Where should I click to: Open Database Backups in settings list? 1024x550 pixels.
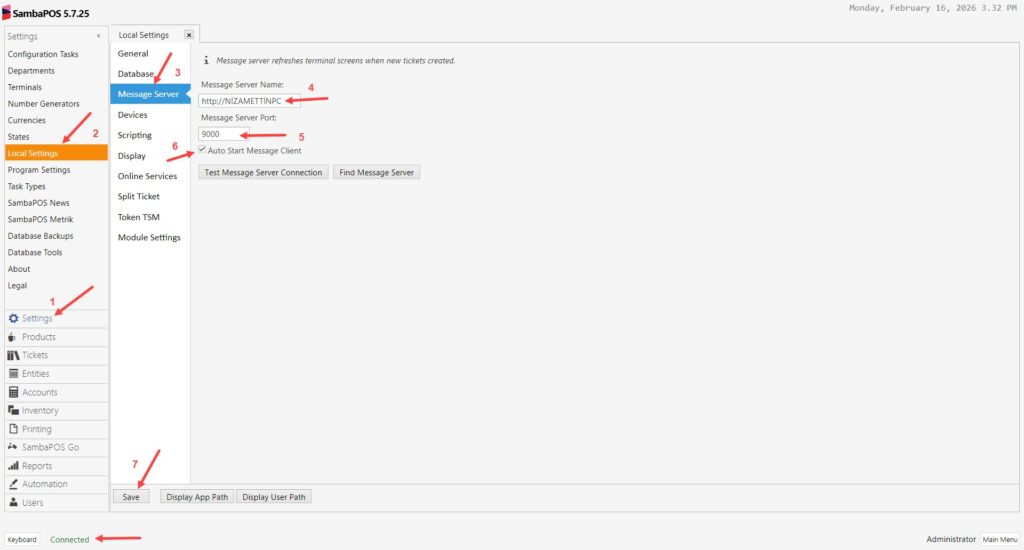pos(40,236)
